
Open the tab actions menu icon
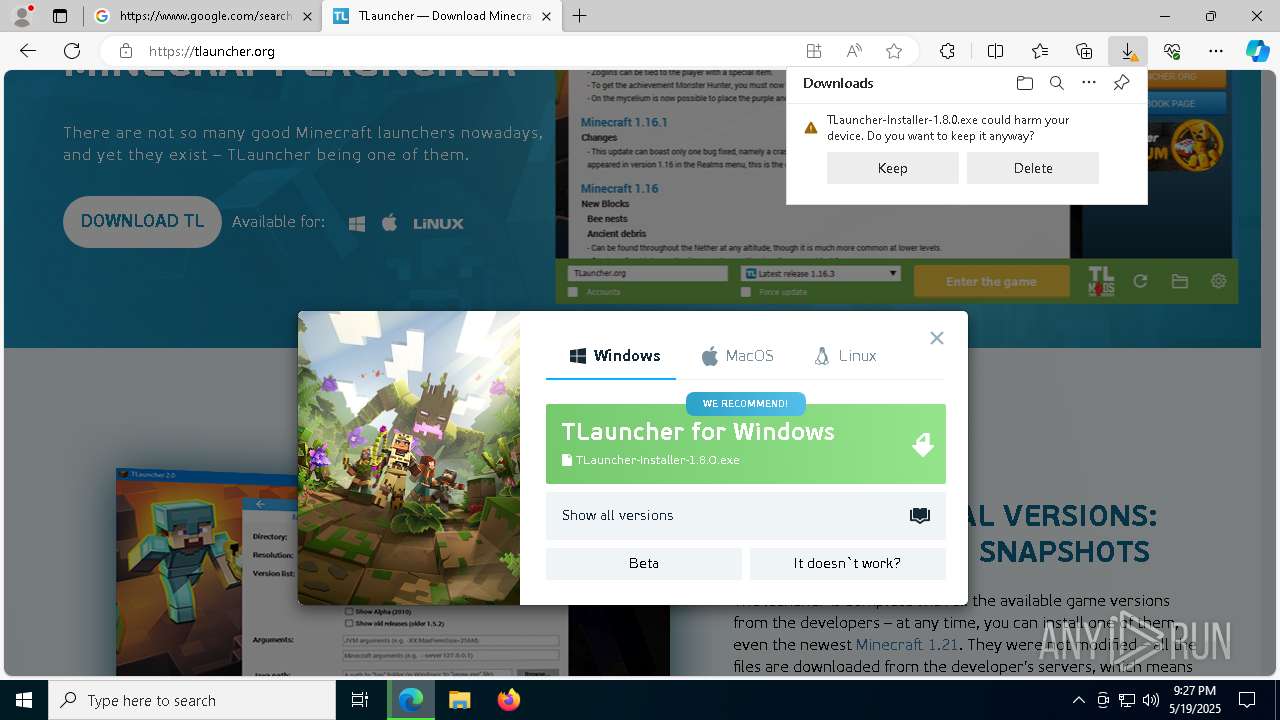[60, 16]
